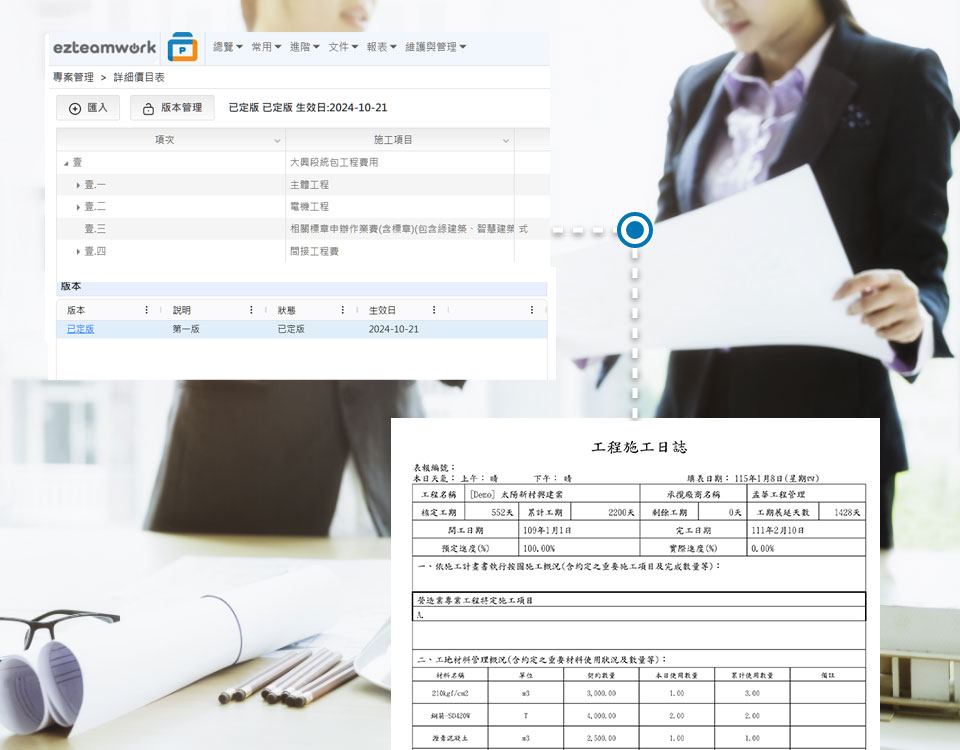Screen dimensions: 960x750
Task: Open the kebab menu on the 生效日 column
Action: point(434,310)
